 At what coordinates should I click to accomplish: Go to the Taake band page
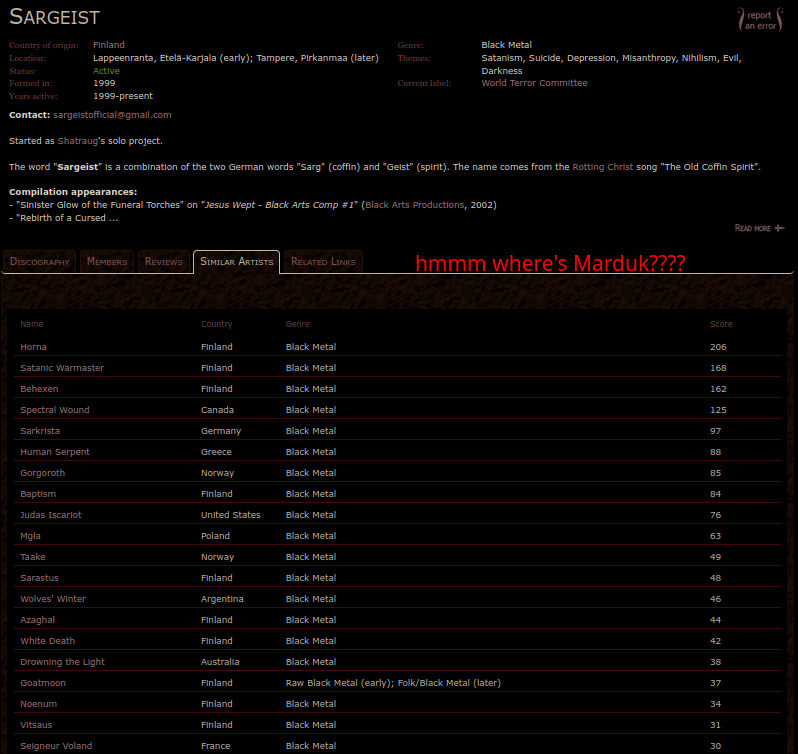pyautogui.click(x=33, y=557)
